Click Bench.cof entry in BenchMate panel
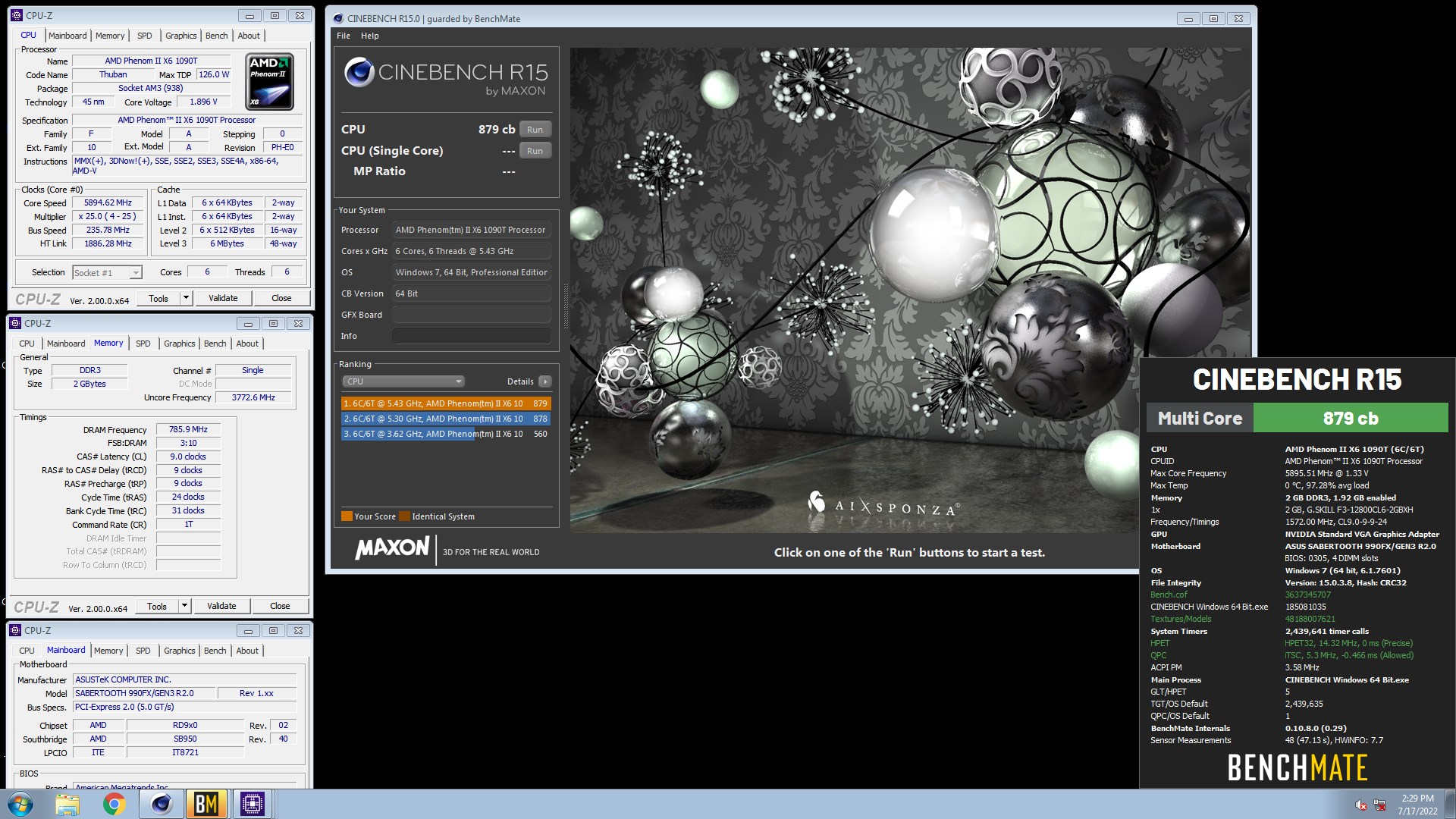Image resolution: width=1456 pixels, height=819 pixels. pyautogui.click(x=1169, y=595)
